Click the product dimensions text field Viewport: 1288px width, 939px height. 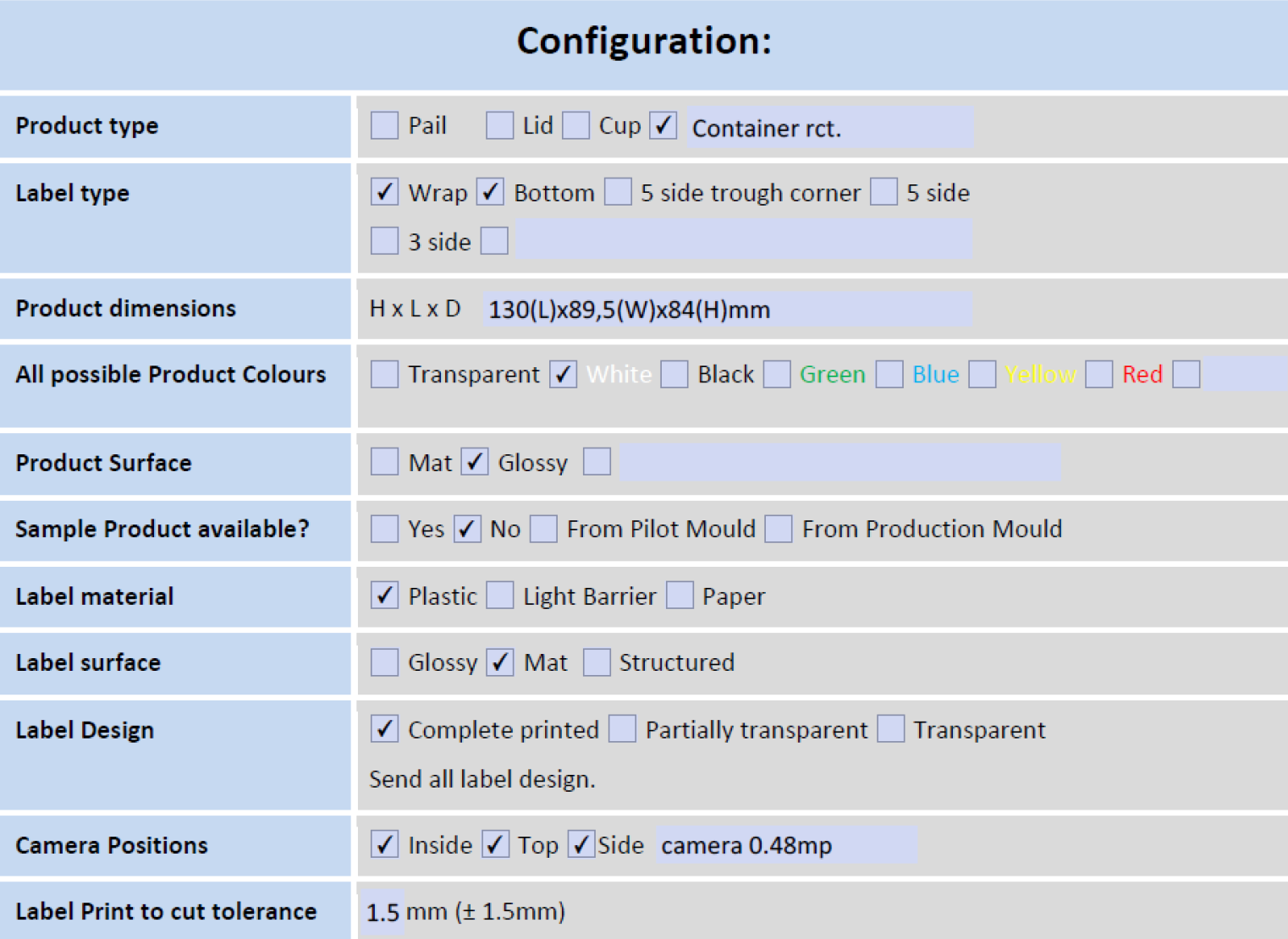coord(728,310)
